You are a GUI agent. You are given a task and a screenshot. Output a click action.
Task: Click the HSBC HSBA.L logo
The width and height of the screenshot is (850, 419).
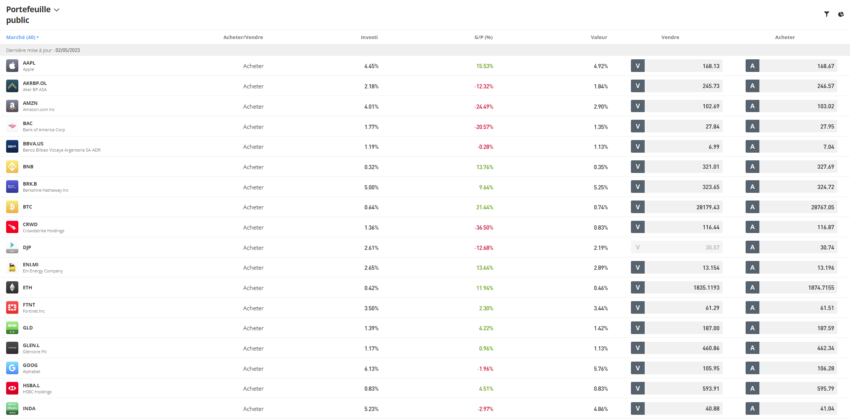point(12,388)
